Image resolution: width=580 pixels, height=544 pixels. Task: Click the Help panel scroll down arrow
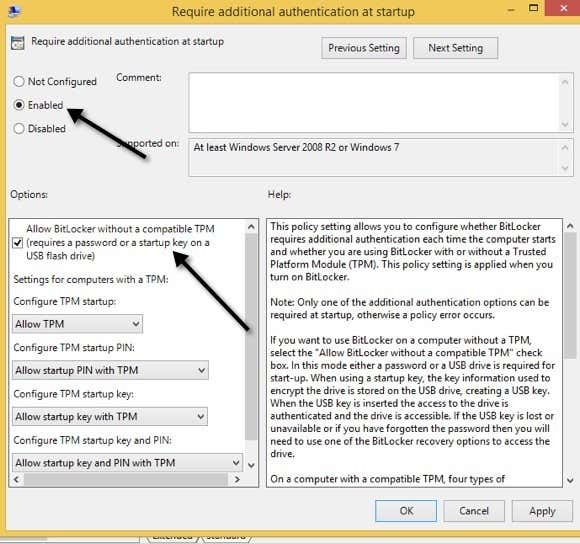click(570, 480)
